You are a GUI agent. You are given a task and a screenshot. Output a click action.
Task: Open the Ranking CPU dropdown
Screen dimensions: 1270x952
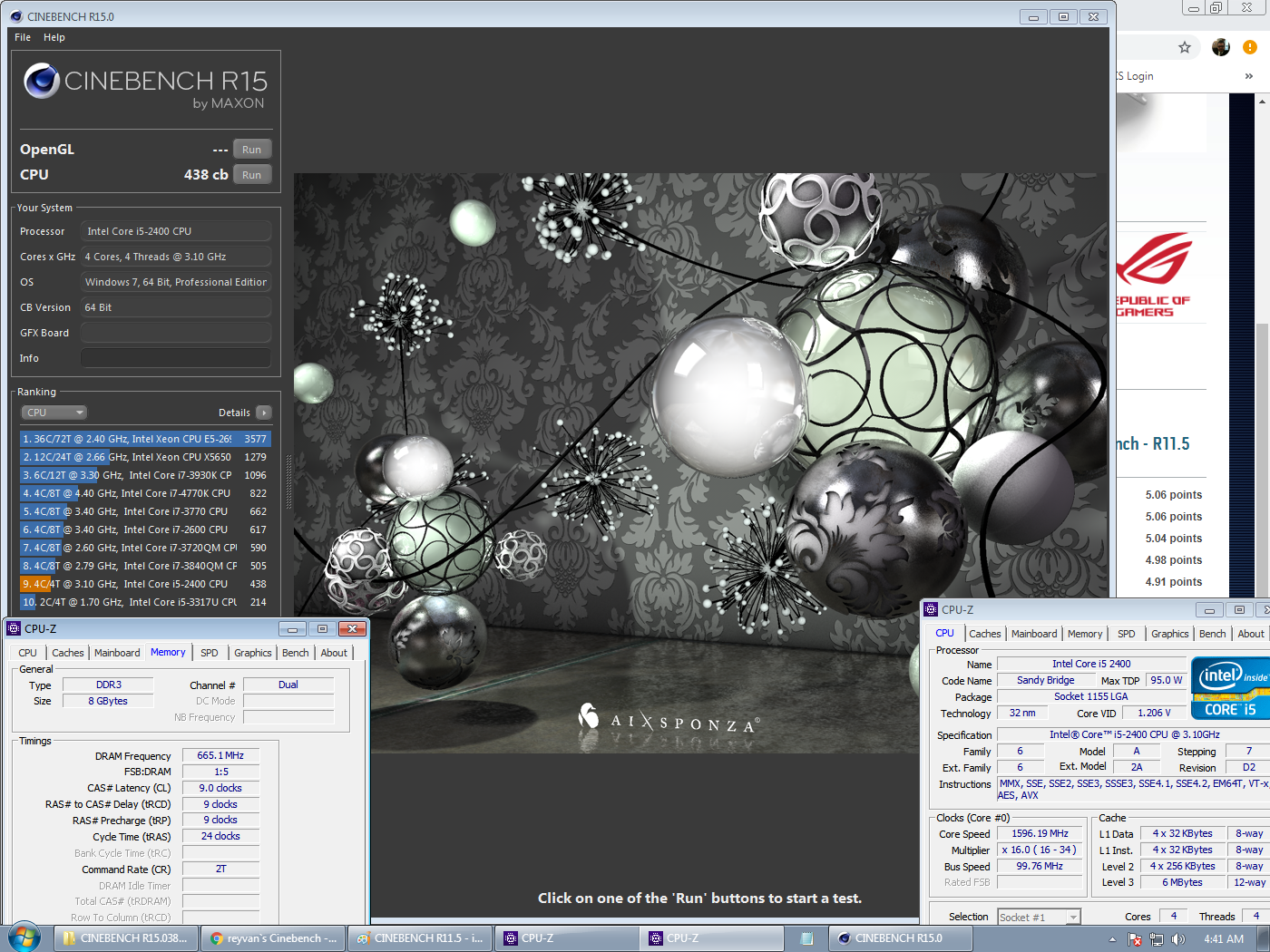tap(54, 413)
